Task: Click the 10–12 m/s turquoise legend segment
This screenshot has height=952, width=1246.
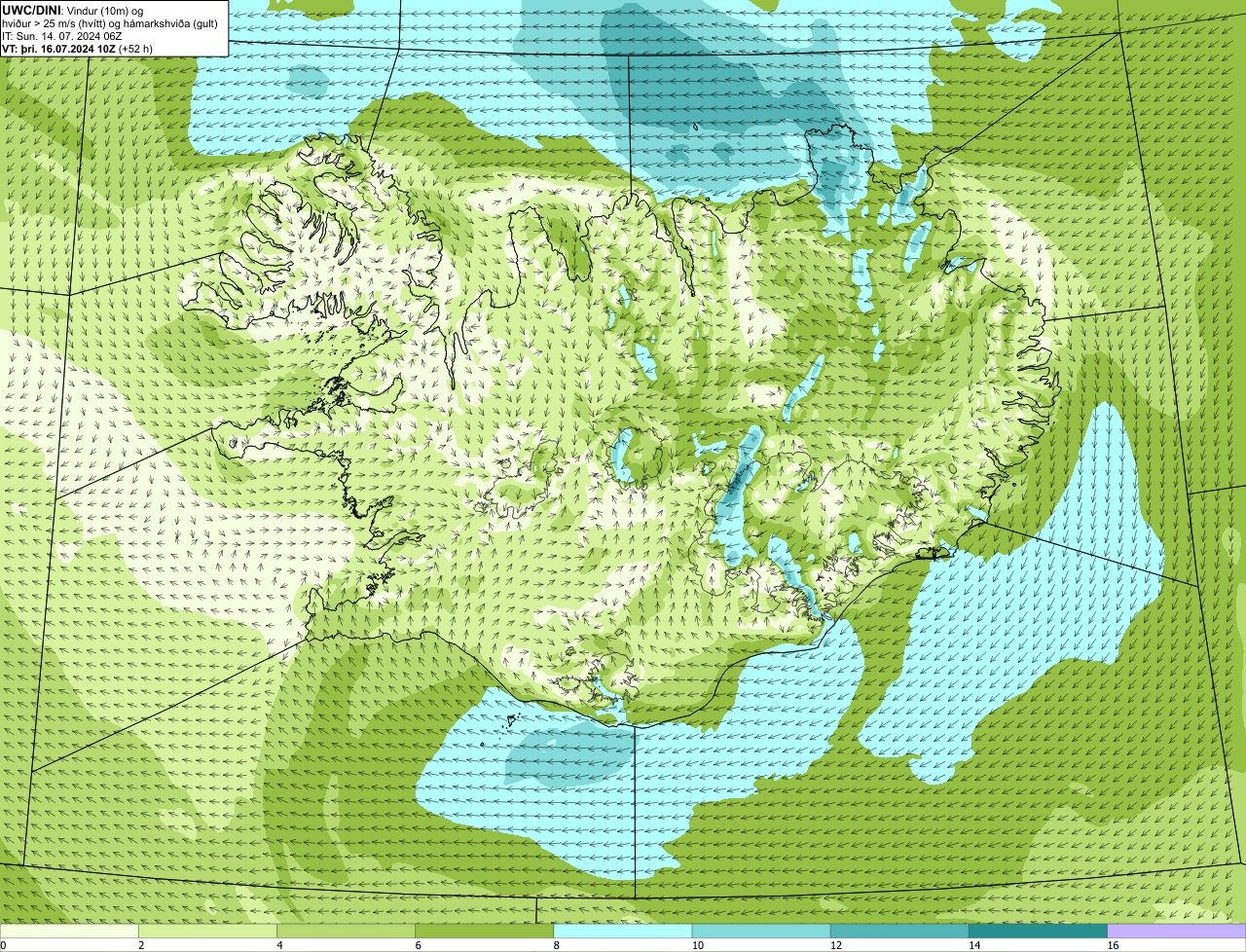Action: point(761,931)
